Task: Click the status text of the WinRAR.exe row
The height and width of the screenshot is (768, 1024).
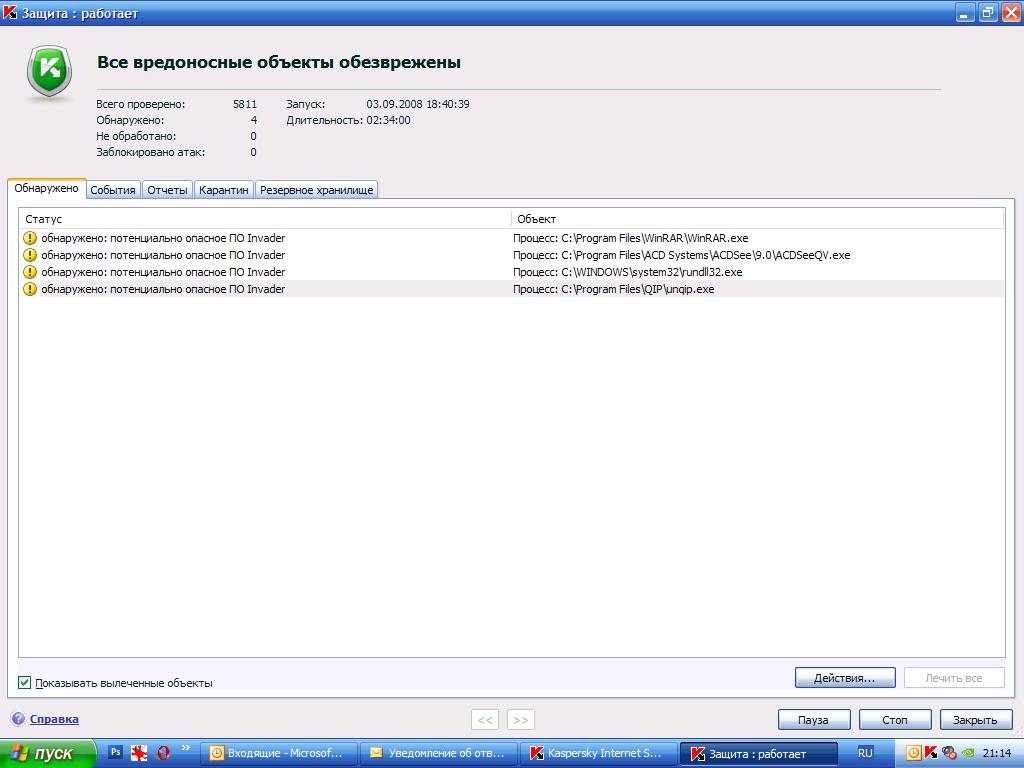Action: pos(163,238)
